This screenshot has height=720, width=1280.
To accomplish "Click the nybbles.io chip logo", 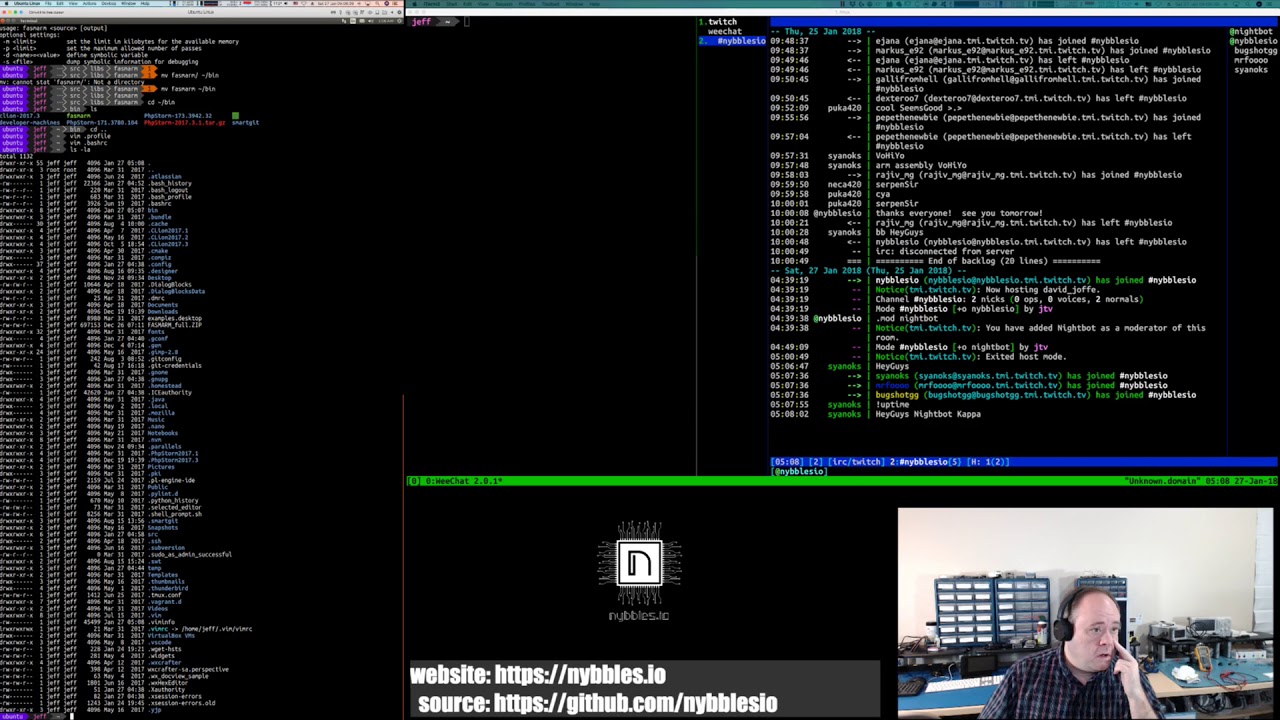I will [x=640, y=563].
